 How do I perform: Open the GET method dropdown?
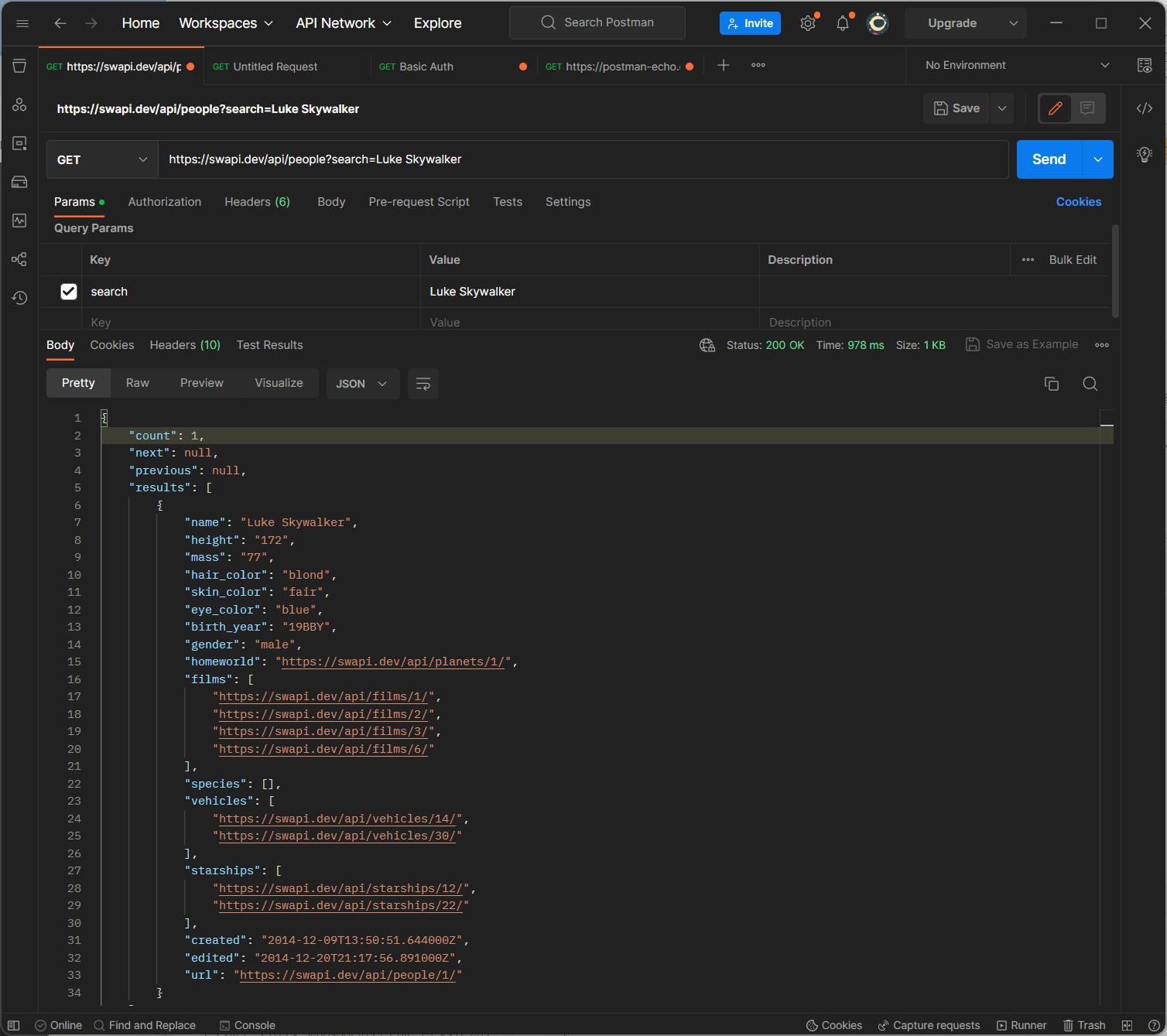click(102, 159)
